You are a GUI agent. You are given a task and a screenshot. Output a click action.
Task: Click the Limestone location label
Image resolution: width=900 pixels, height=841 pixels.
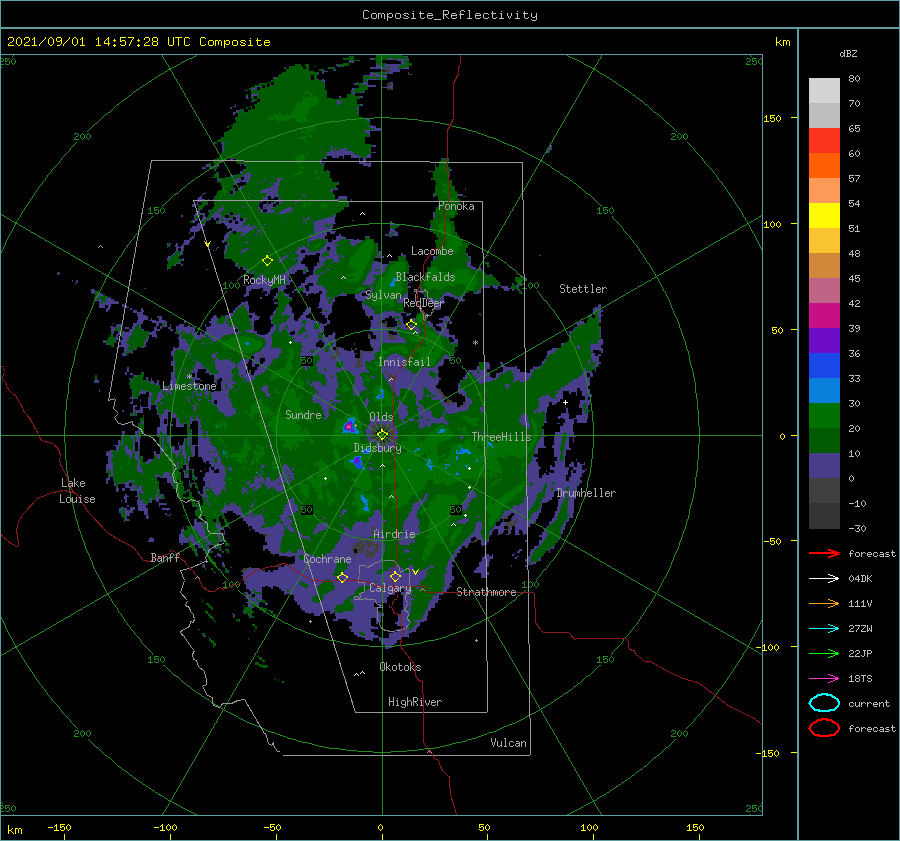click(x=189, y=386)
